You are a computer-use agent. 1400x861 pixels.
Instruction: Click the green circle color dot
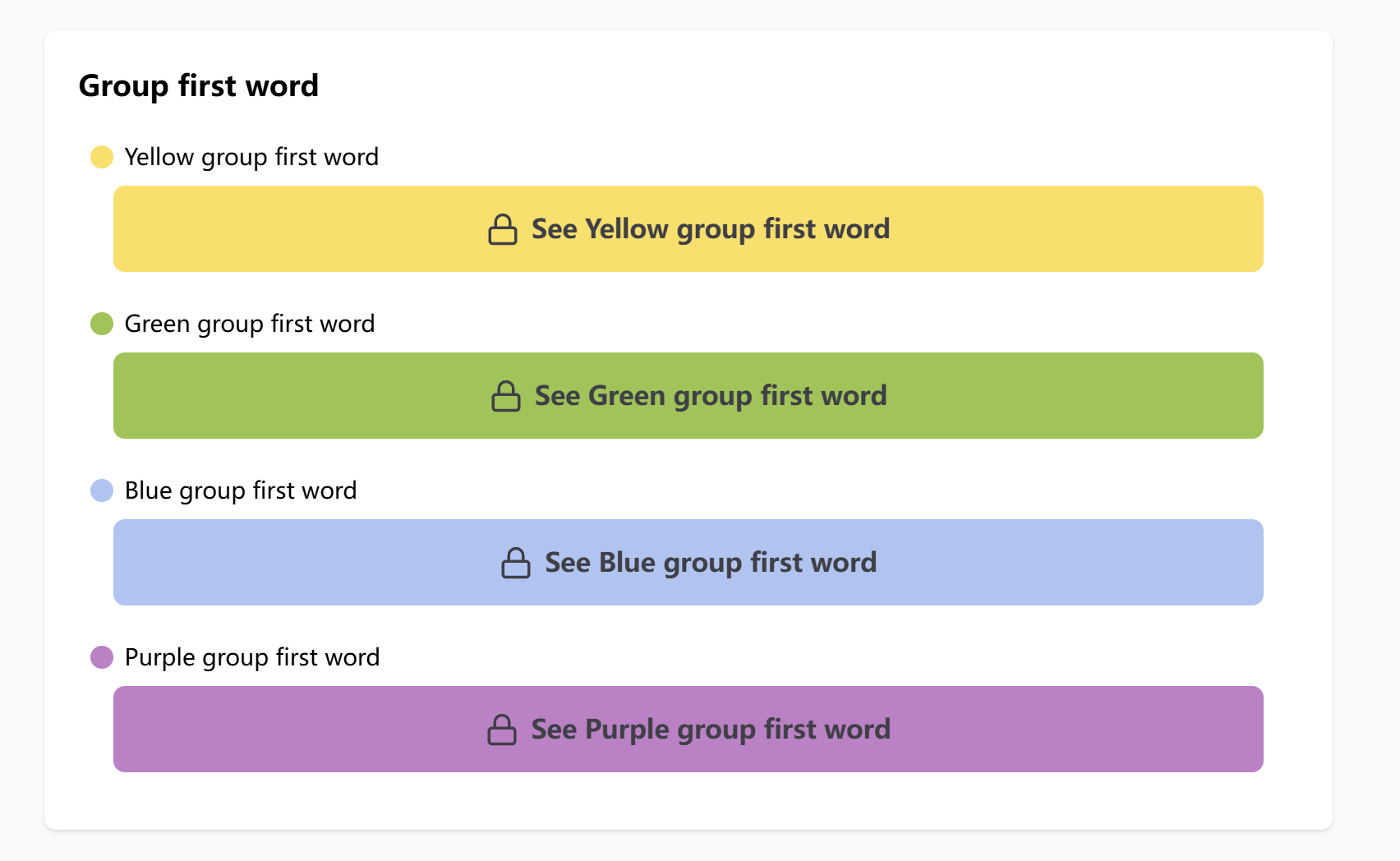[x=102, y=324]
